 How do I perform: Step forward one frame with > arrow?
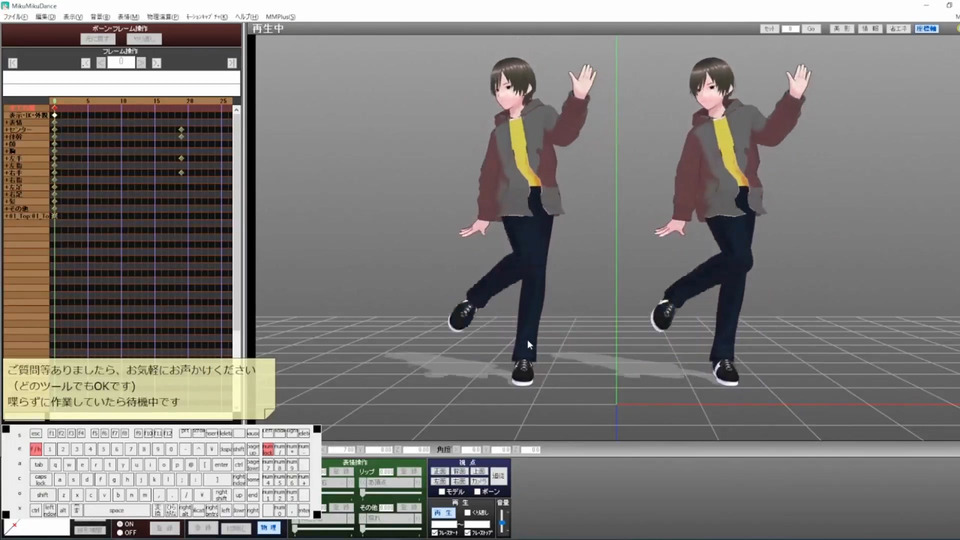[141, 63]
